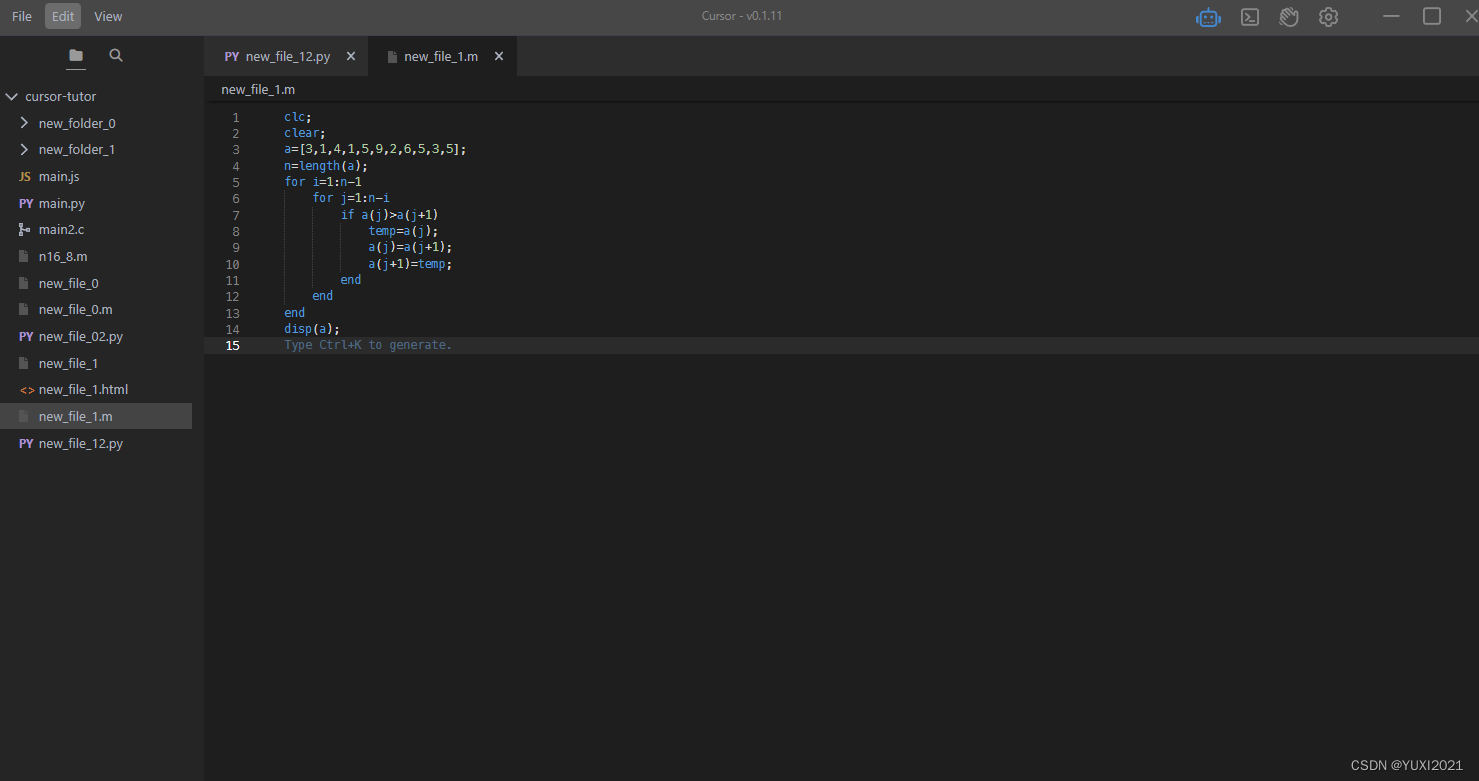This screenshot has height=781, width=1479.
Task: Click the waving hand feedback icon
Action: click(x=1289, y=17)
